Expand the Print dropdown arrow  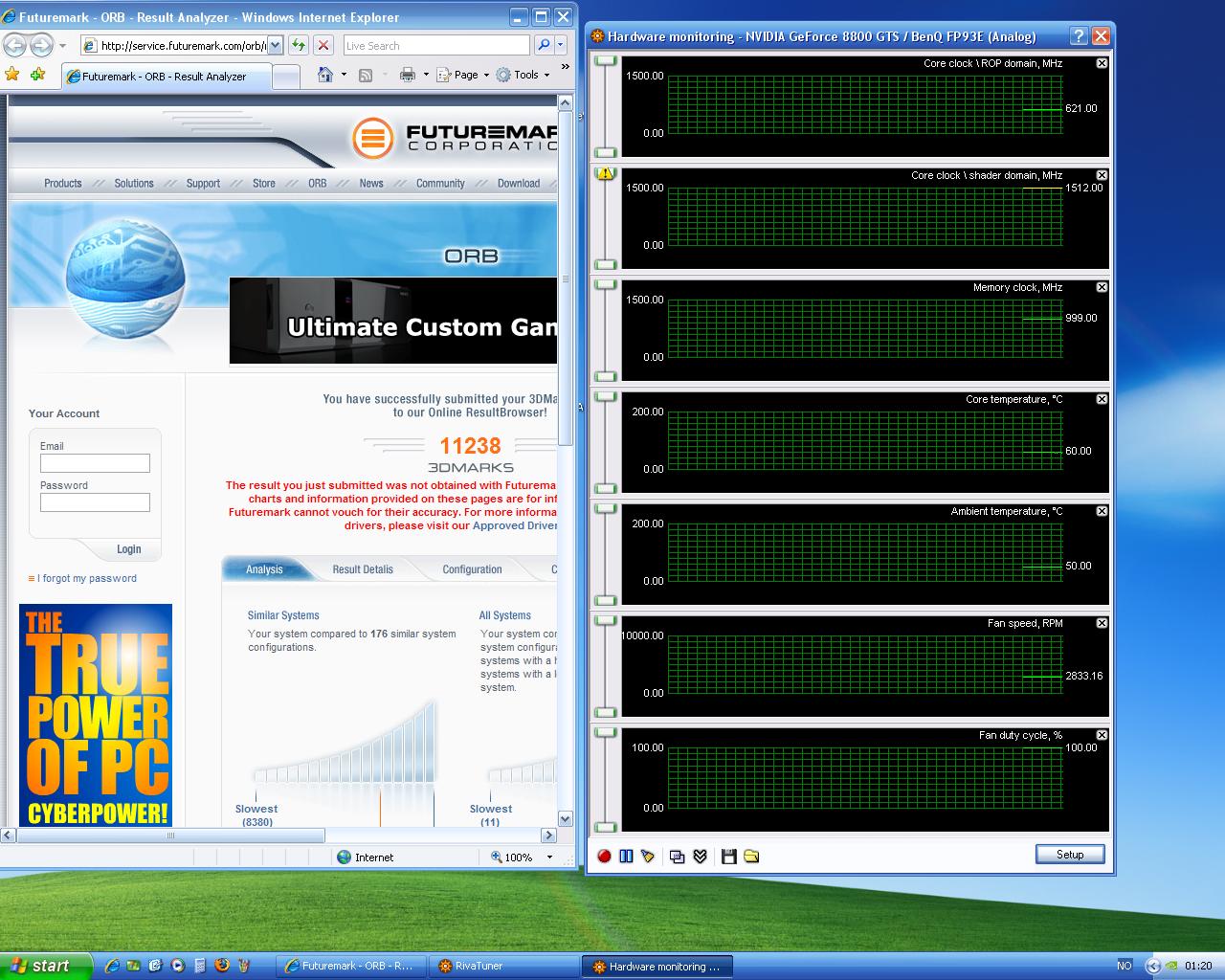tap(425, 75)
